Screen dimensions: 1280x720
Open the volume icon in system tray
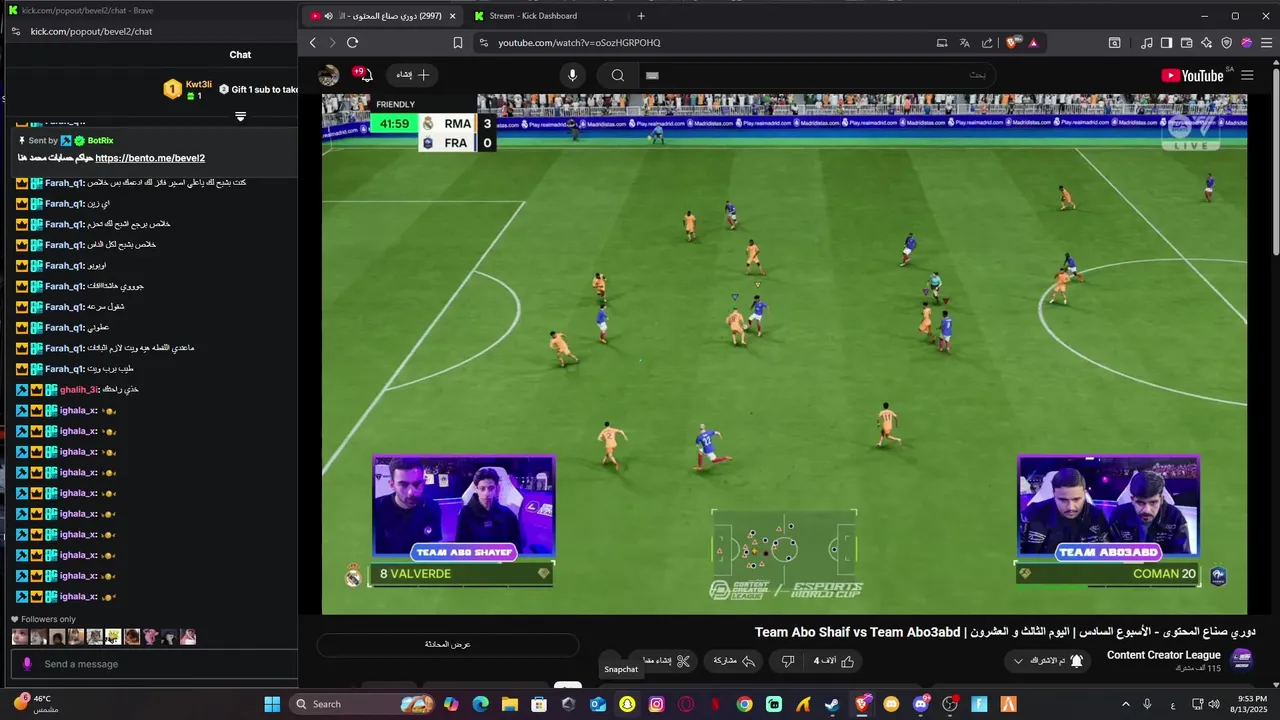click(x=1214, y=704)
